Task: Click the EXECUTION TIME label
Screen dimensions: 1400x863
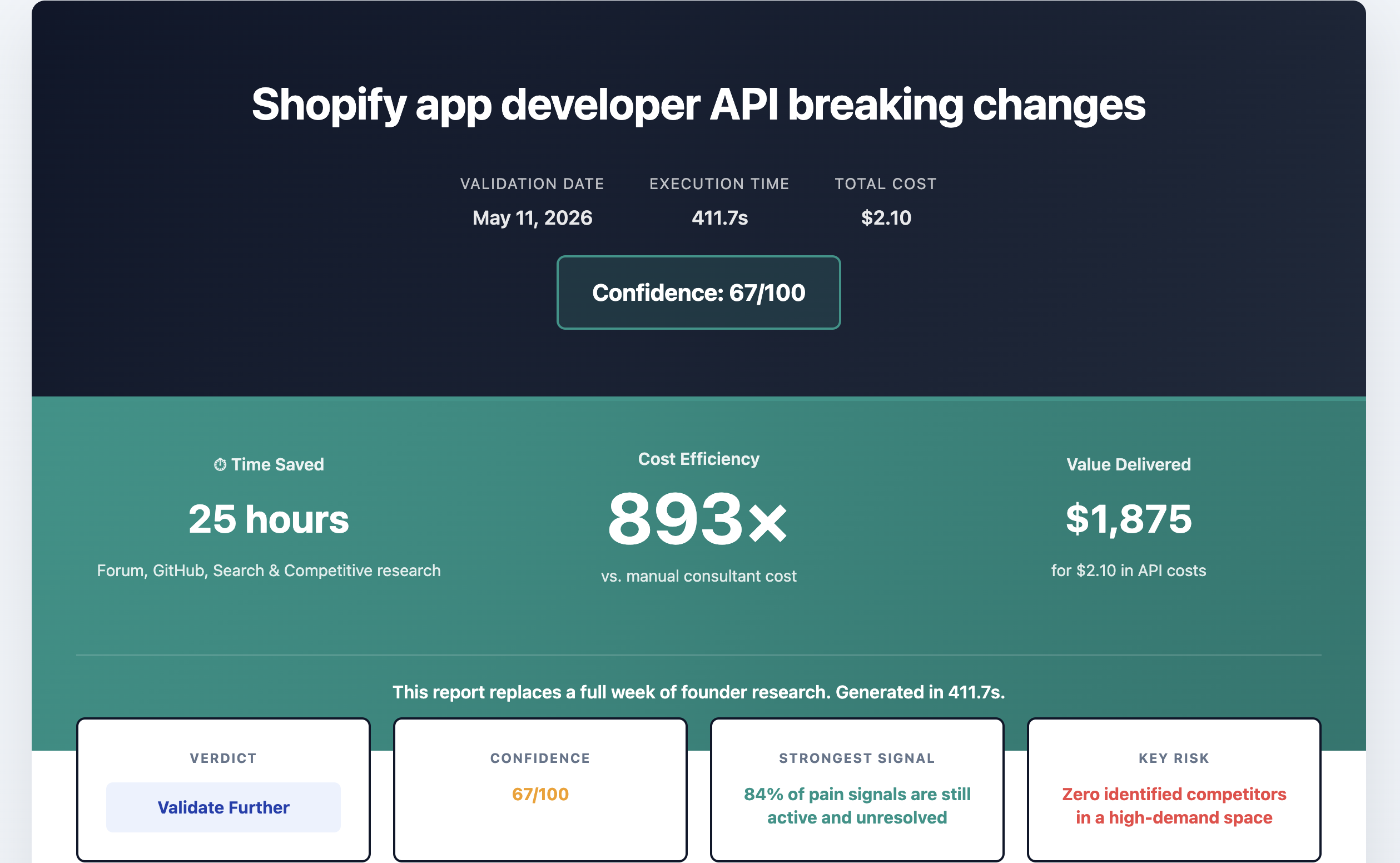Action: [x=719, y=184]
